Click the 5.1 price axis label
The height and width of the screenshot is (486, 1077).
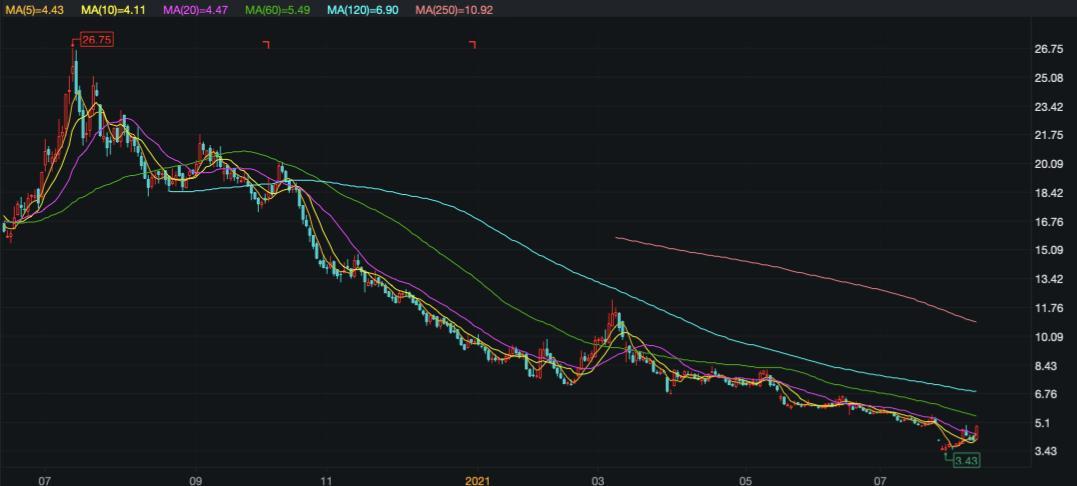1044,423
